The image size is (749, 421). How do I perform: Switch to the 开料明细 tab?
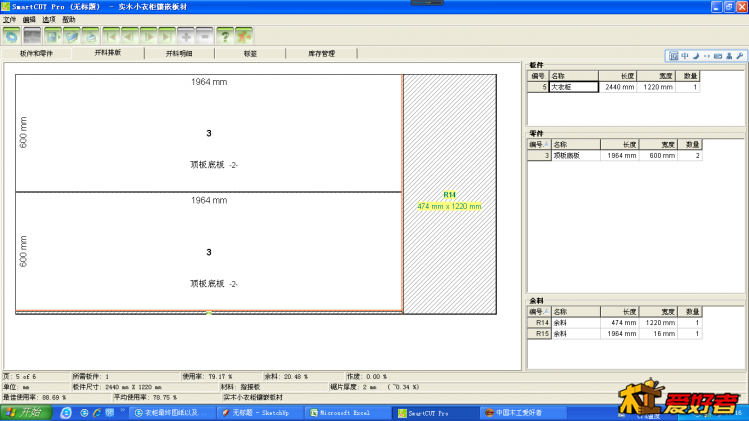click(x=179, y=54)
